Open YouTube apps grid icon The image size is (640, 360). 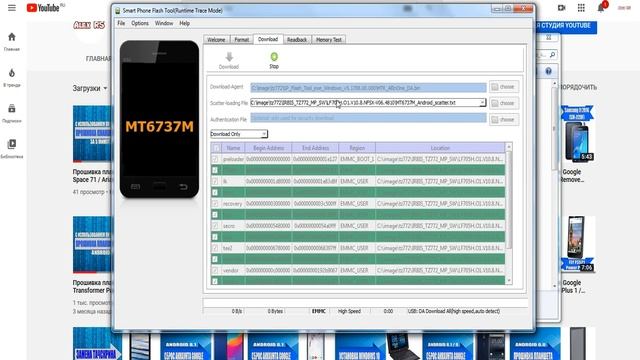[x=581, y=8]
